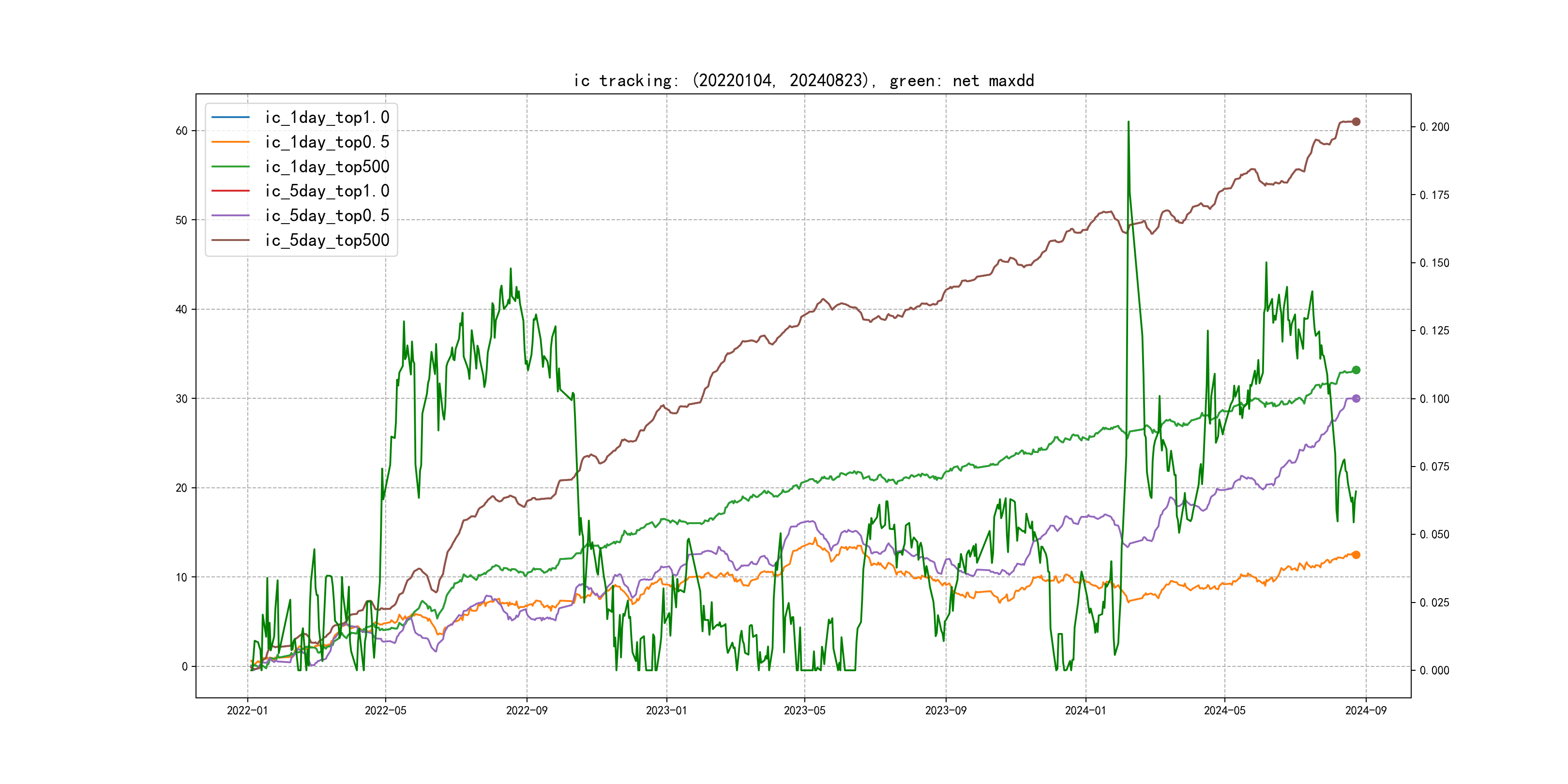Click the right axis 0.100 tick label
The width and height of the screenshot is (1568, 784).
1434,399
